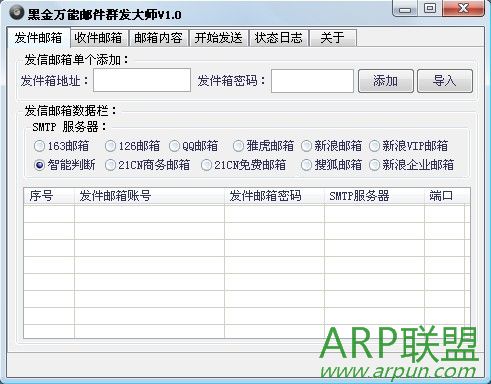
Task: Go to the 开始发送 tab
Action: [x=219, y=38]
